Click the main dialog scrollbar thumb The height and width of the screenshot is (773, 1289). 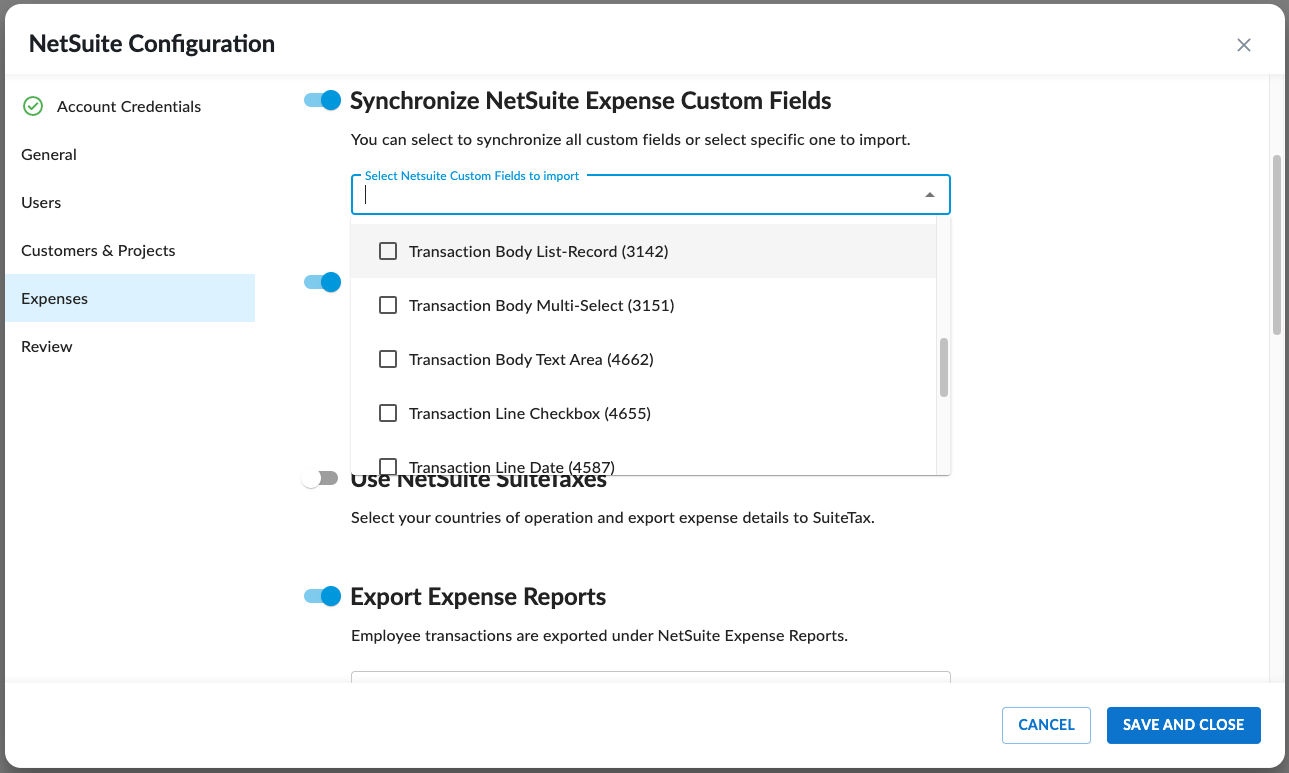(x=1276, y=245)
